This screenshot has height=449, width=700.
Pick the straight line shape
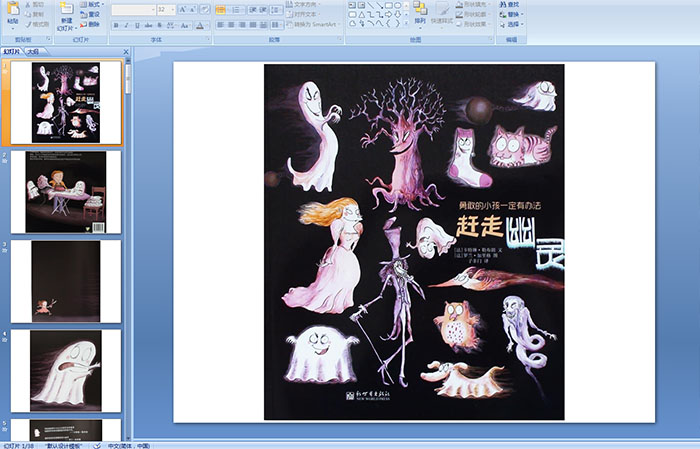(x=371, y=6)
